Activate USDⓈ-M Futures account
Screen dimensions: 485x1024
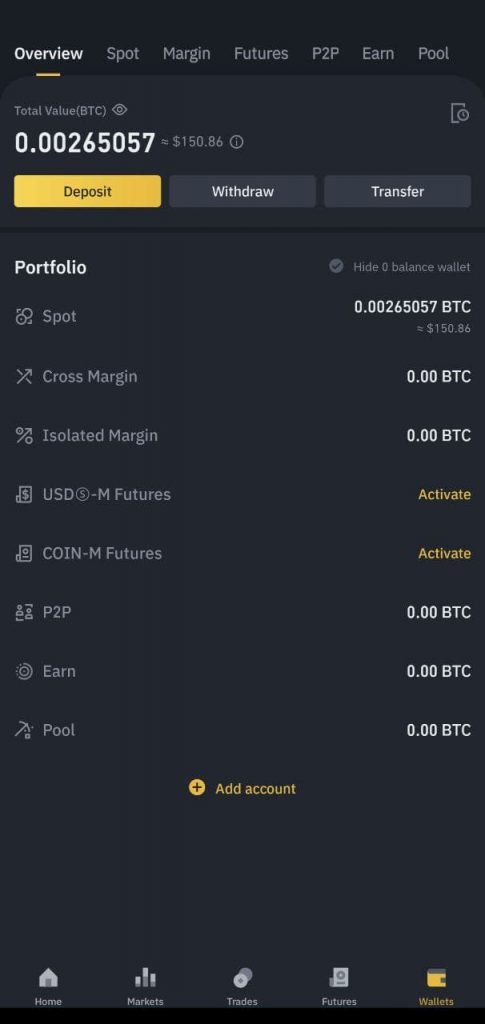coord(445,494)
